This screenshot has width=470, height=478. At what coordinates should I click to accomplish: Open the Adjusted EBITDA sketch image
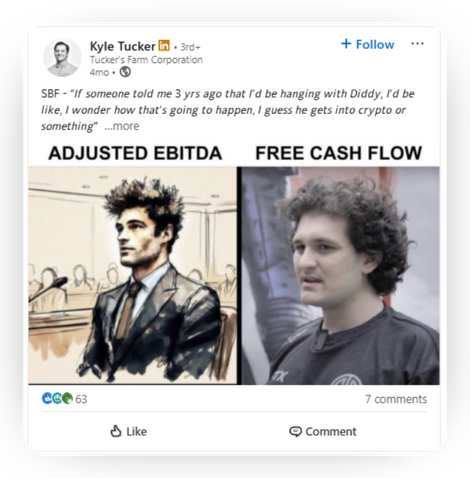pos(132,275)
